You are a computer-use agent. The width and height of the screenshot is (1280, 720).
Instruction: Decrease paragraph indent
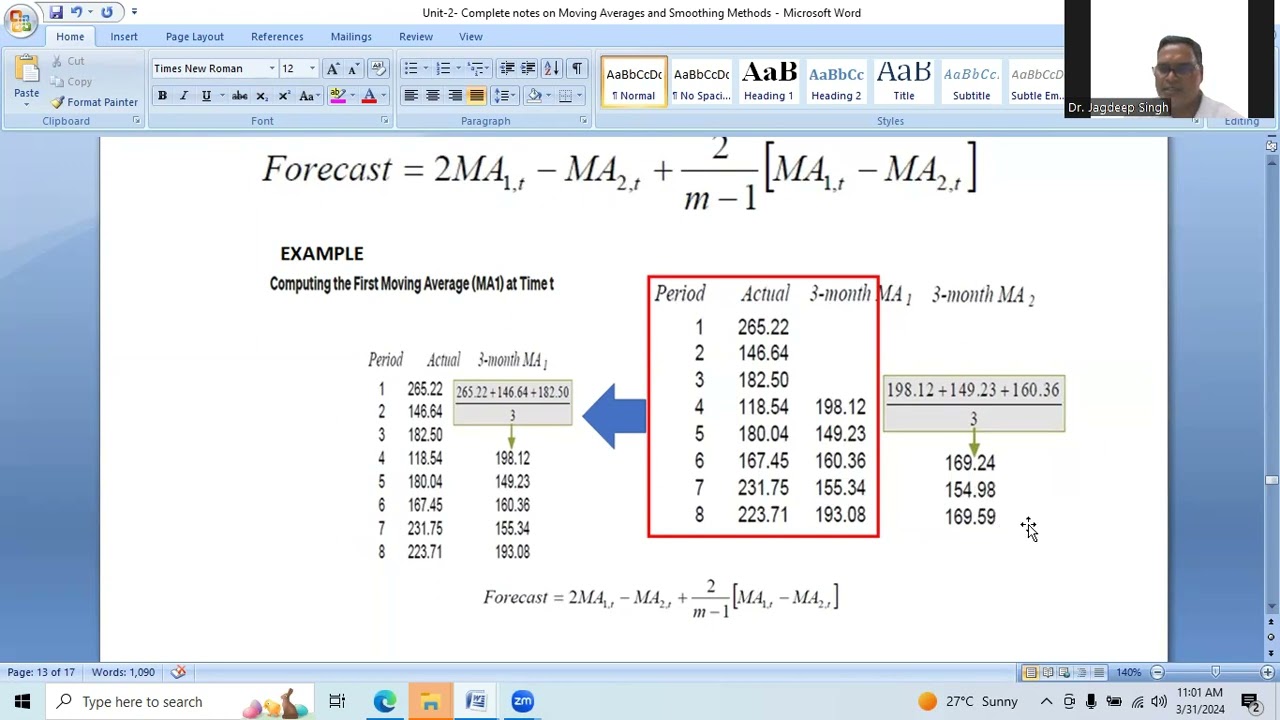(x=507, y=68)
